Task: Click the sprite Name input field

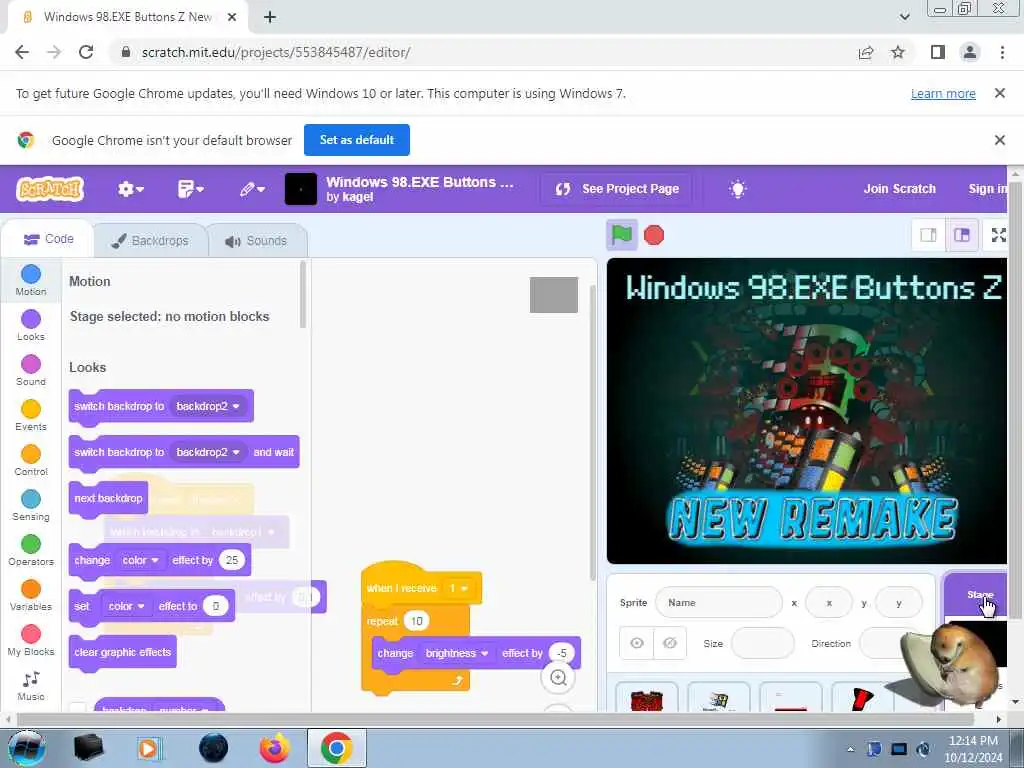Action: coord(718,603)
